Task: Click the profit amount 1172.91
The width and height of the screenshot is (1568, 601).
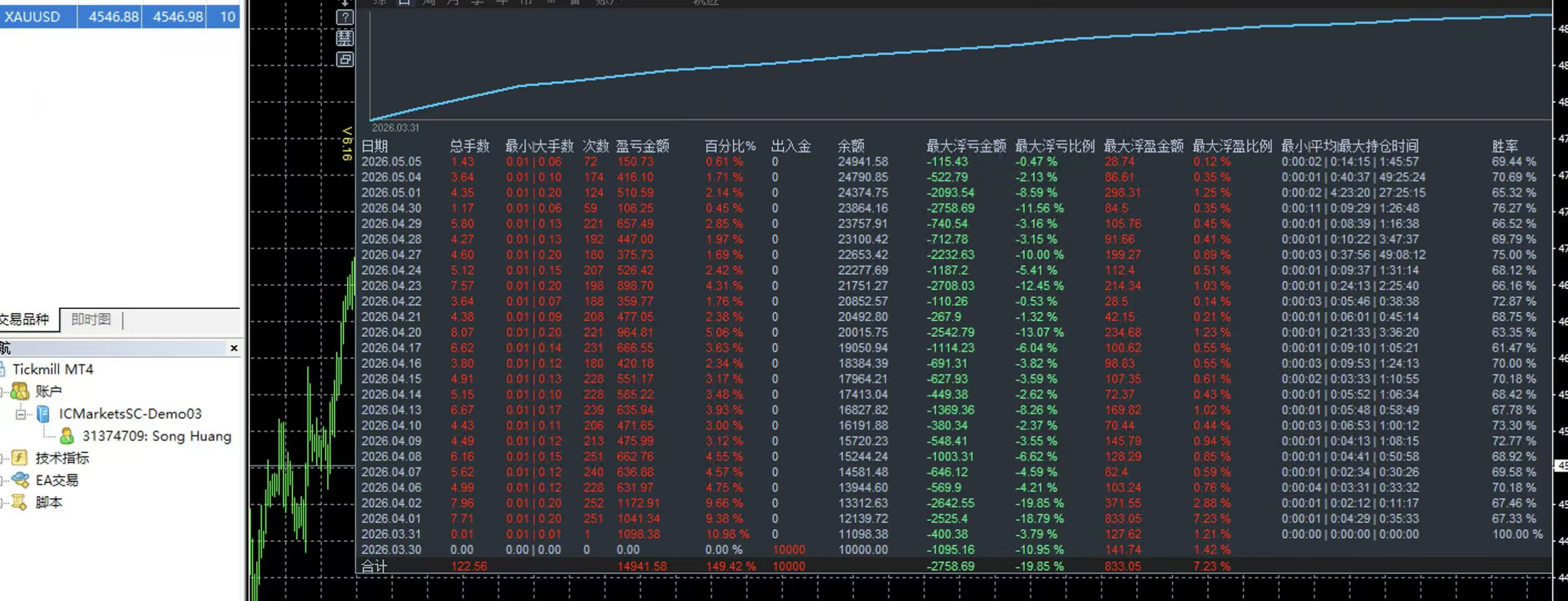Action: (x=638, y=503)
